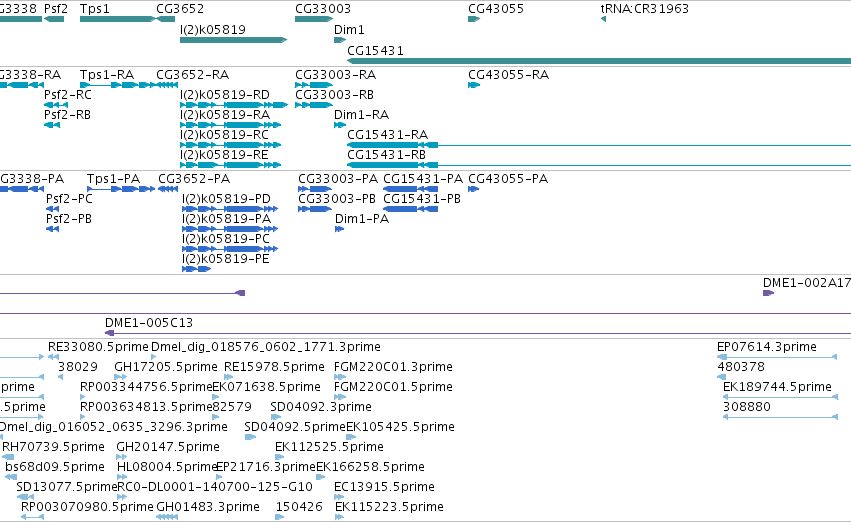Image resolution: width=851 pixels, height=522 pixels.
Task: Select protein CG43055-PA
Action: point(474,189)
